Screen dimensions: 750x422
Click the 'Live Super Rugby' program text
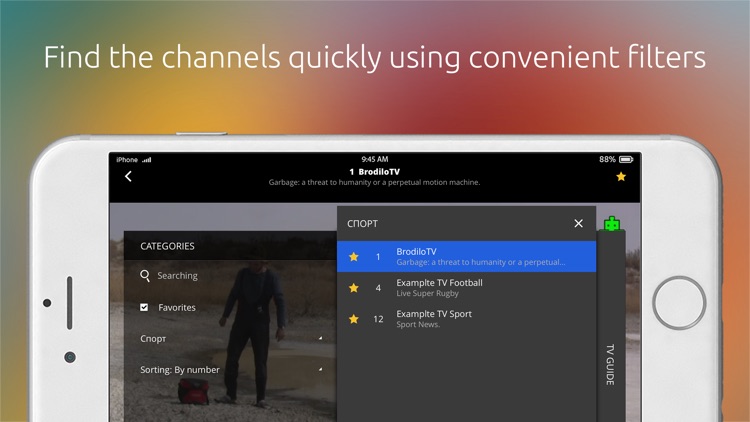(427, 293)
